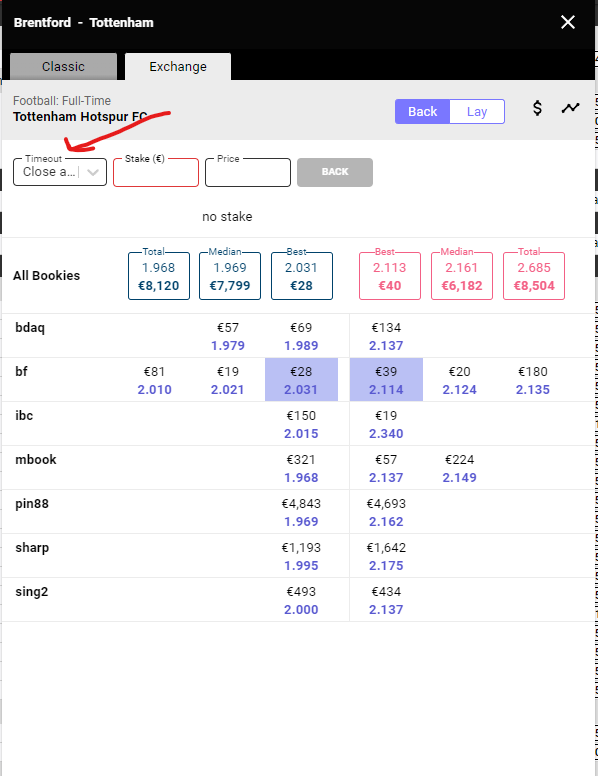Image resolution: width=598 pixels, height=776 pixels.
Task: Click the Stake (€) input field
Action: pyautogui.click(x=156, y=172)
